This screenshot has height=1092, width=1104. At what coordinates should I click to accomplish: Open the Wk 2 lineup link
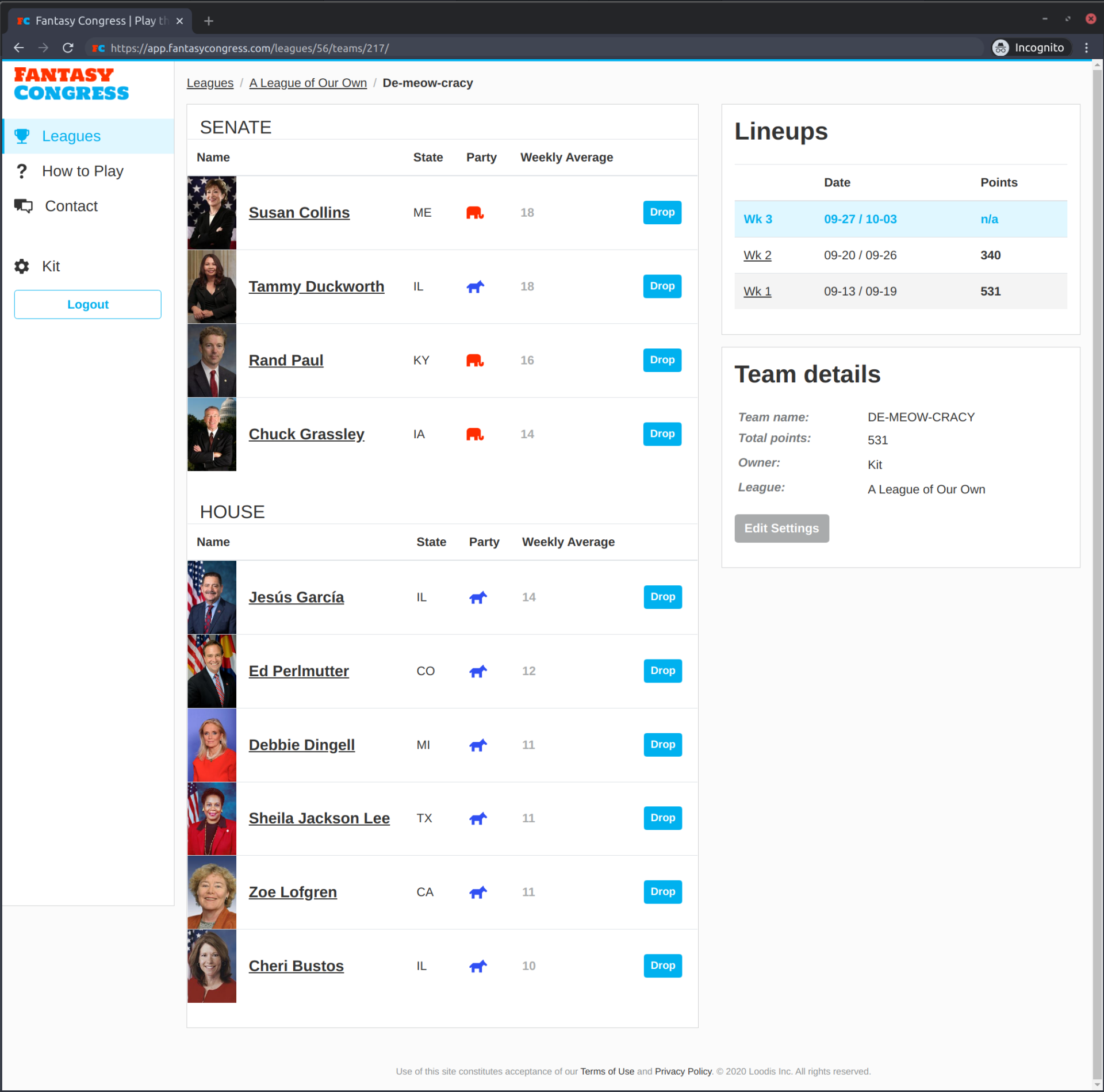click(757, 255)
